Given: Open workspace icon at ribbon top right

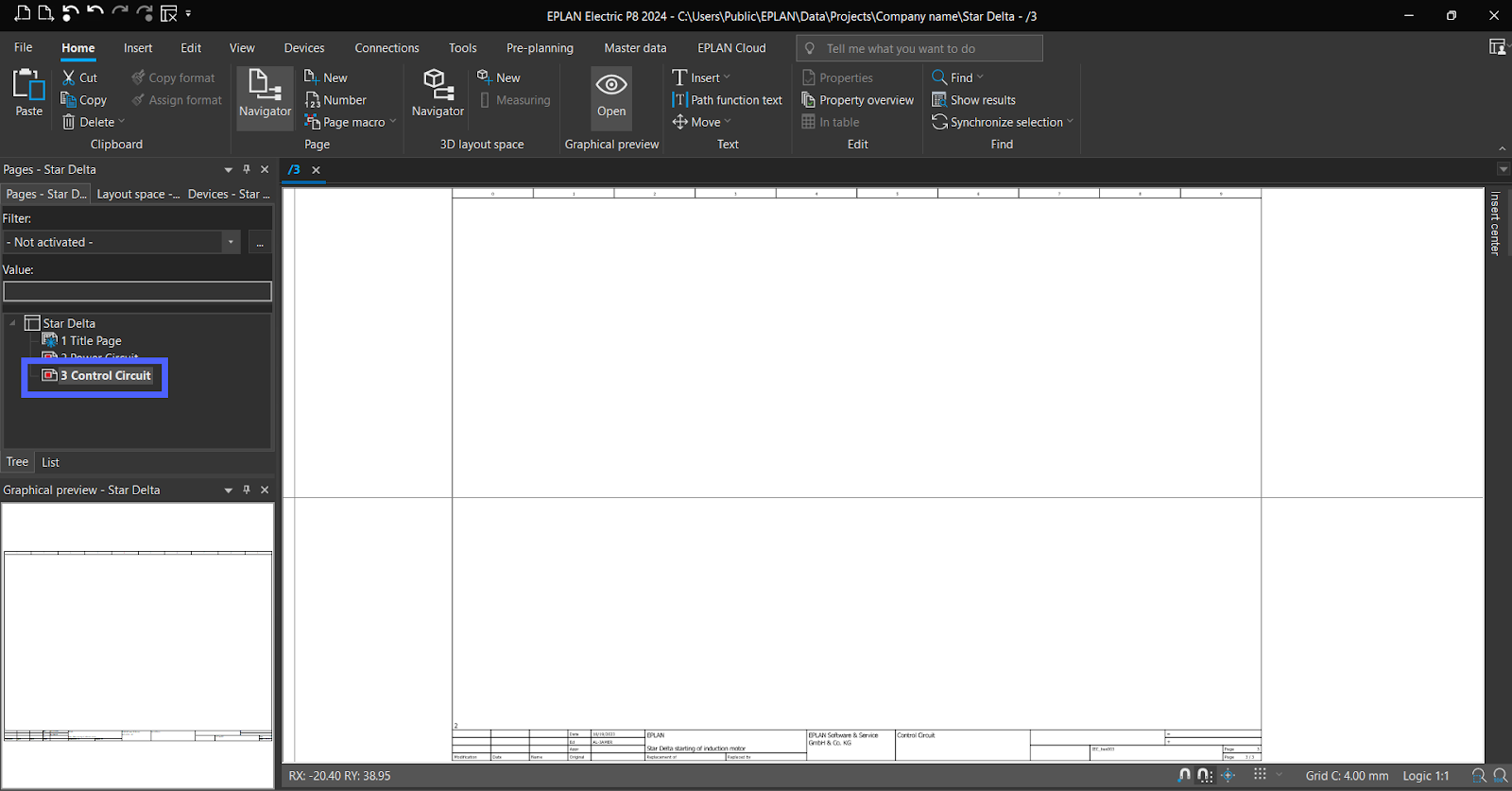Looking at the screenshot, I should click(x=1497, y=47).
